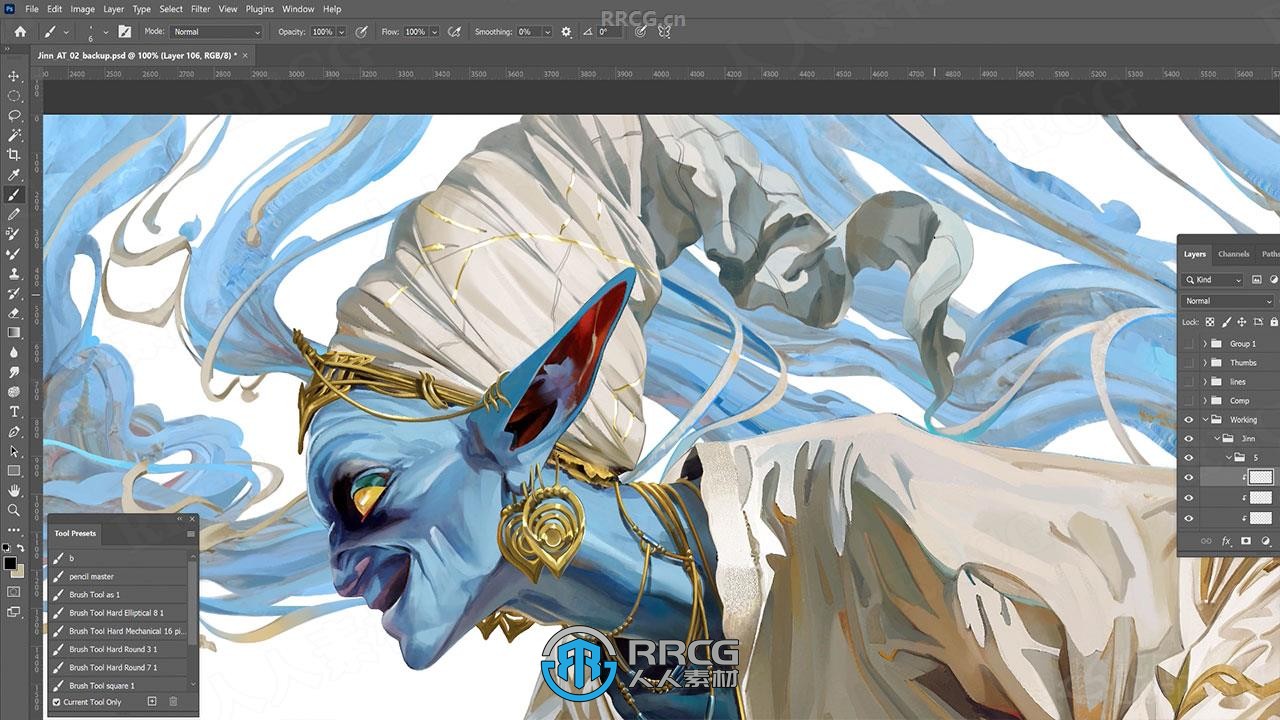Screen dimensions: 1280x720
Task: Hide the Working layer group
Action: point(1188,420)
